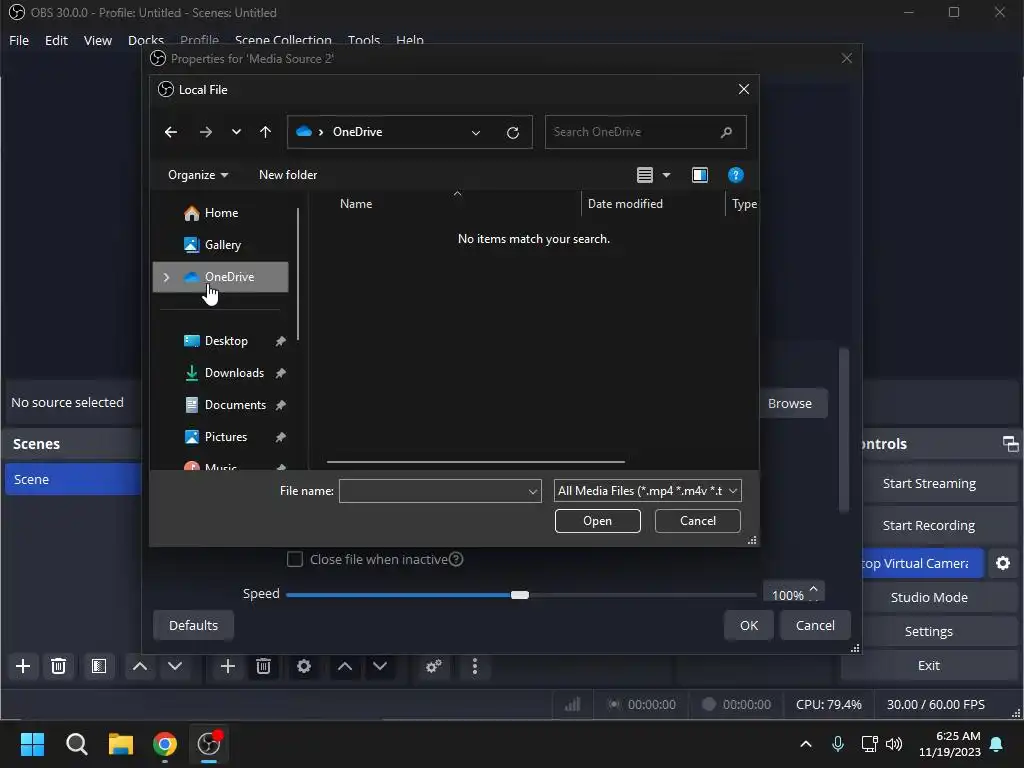Screen dimensions: 1024x768
Task: Reset properties with Defaults button
Action: tap(193, 626)
